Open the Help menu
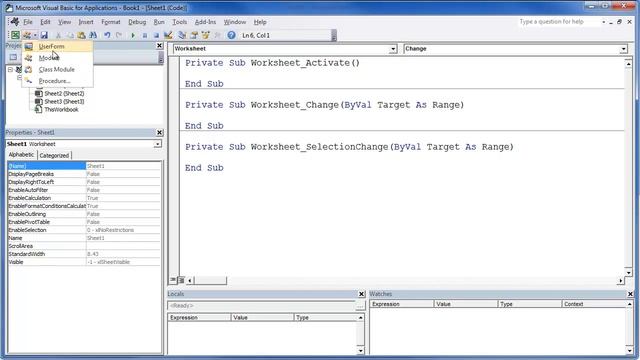640x360 pixels. tap(260, 22)
